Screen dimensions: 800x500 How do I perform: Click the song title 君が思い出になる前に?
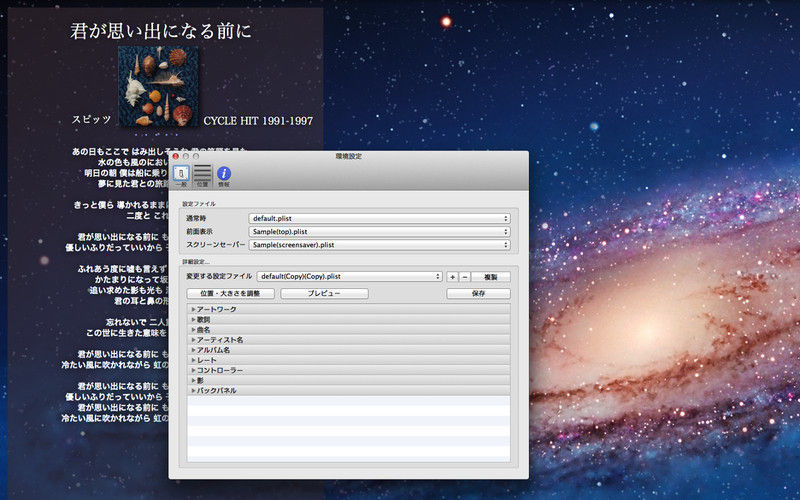point(161,31)
